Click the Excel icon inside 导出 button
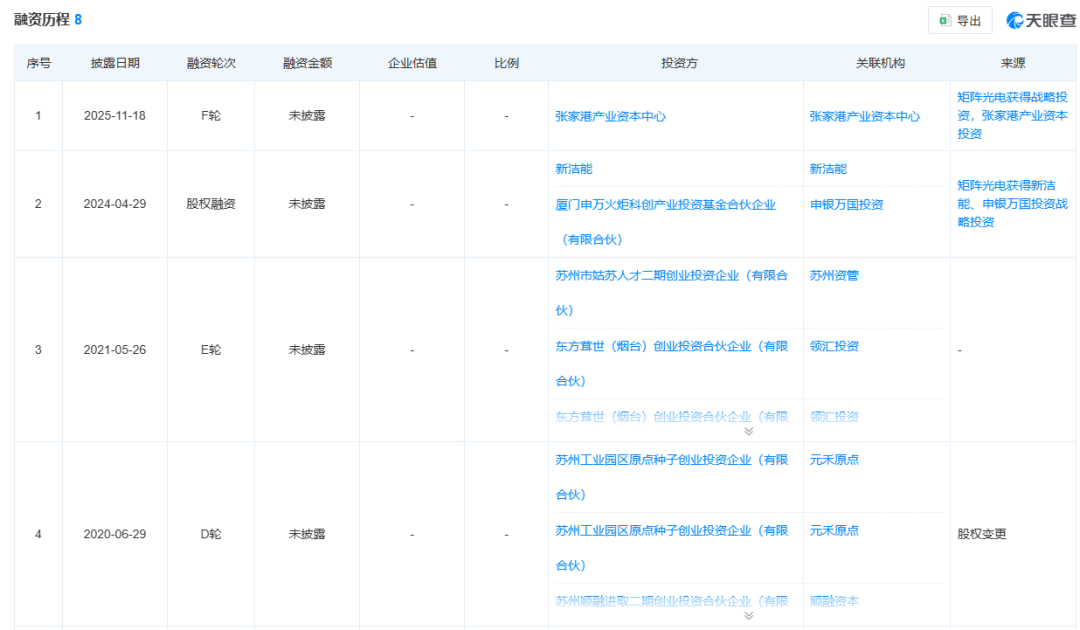 click(x=944, y=20)
